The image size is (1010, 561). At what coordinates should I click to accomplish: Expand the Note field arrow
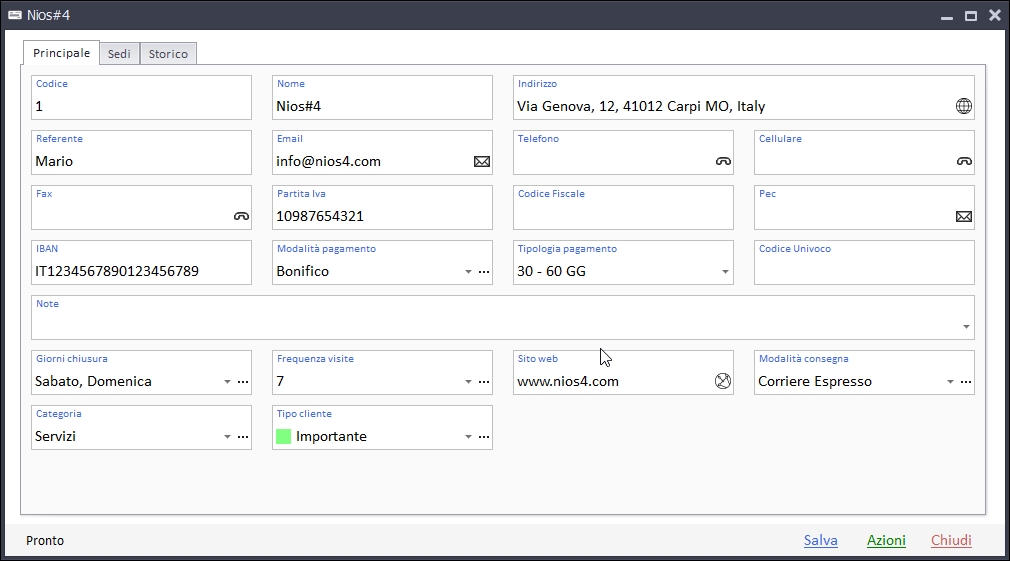(965, 327)
